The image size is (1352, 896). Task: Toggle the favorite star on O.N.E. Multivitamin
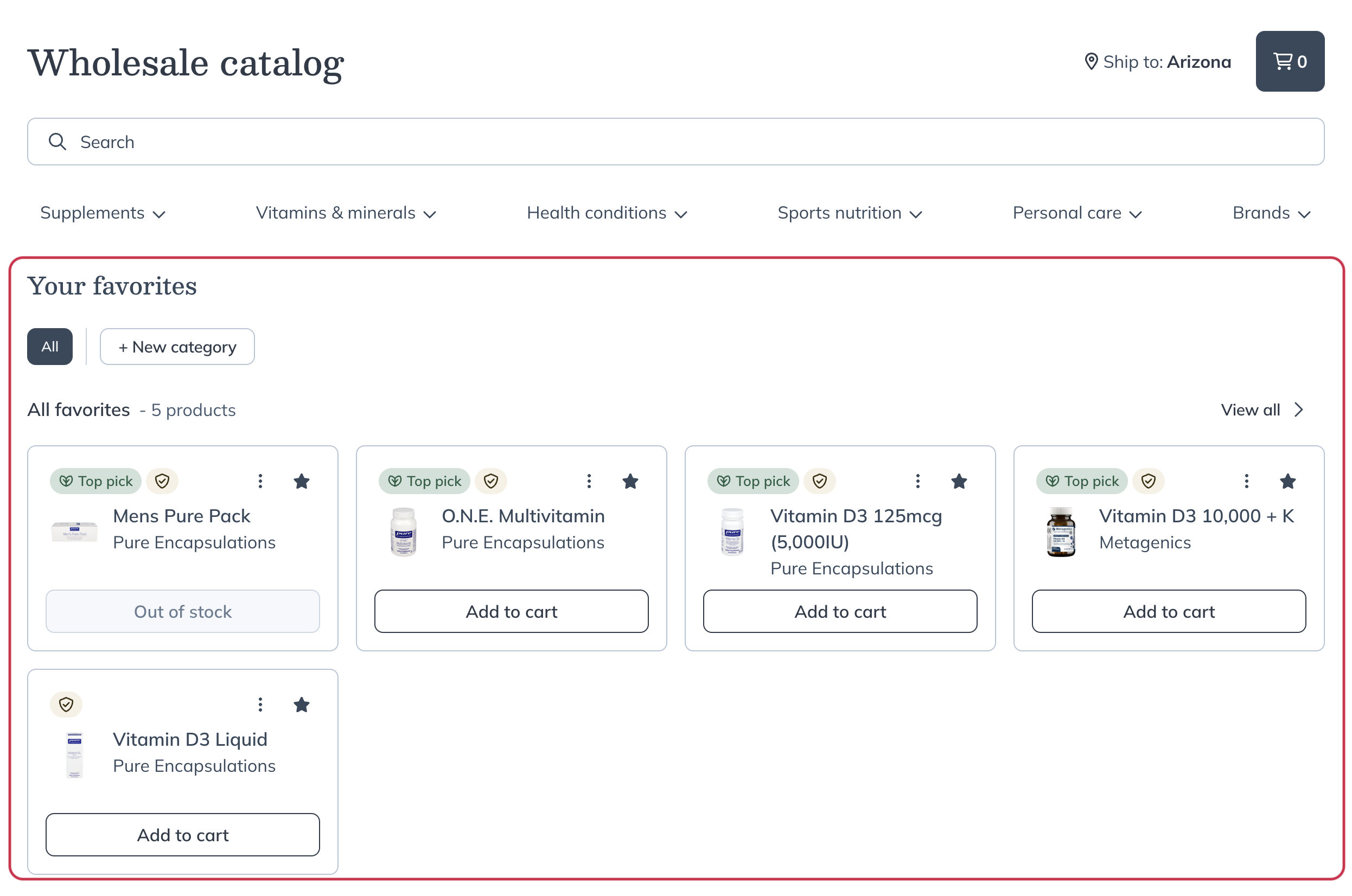tap(630, 481)
